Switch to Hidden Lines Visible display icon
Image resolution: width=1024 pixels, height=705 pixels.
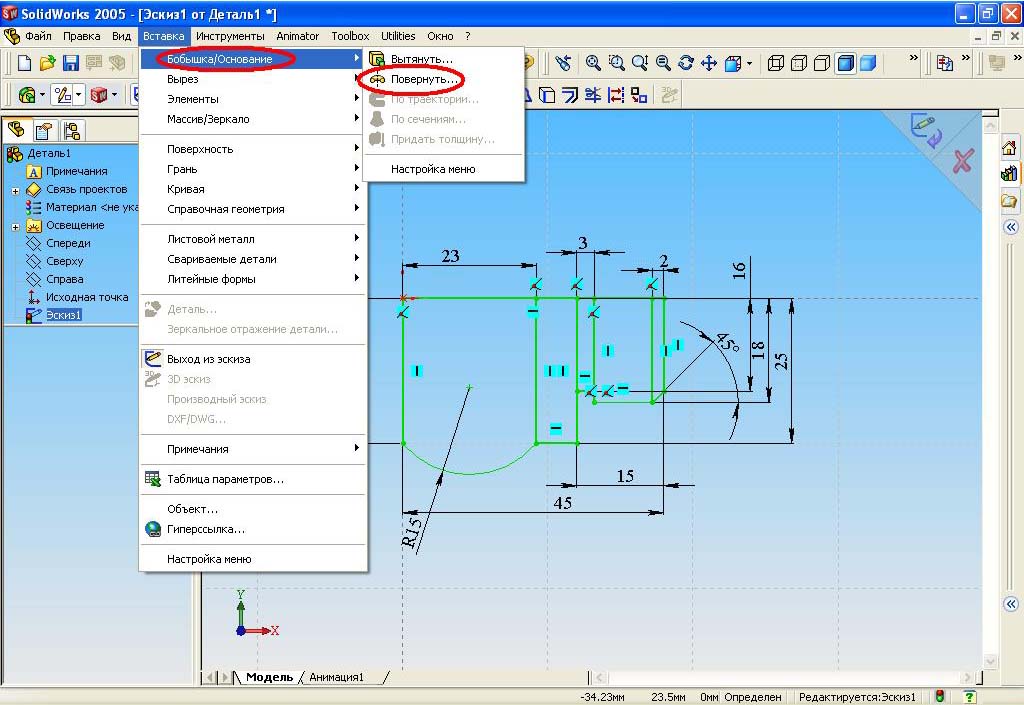coord(799,63)
